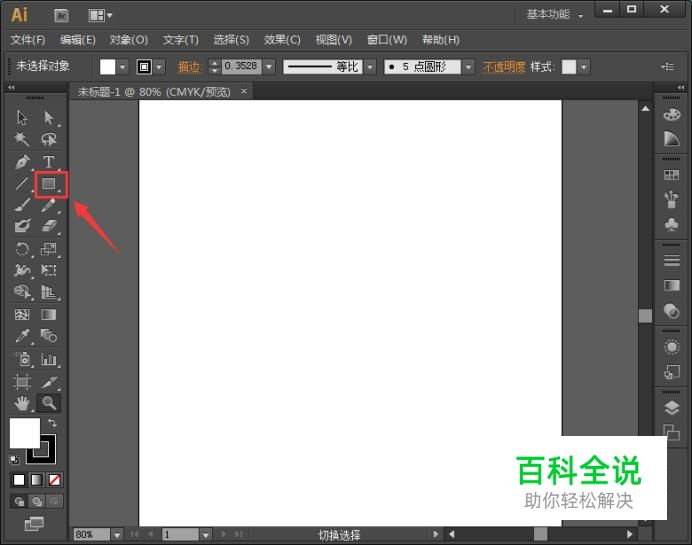The width and height of the screenshot is (692, 545).
Task: Open the 80% zoom level dropdown
Action: 117,535
